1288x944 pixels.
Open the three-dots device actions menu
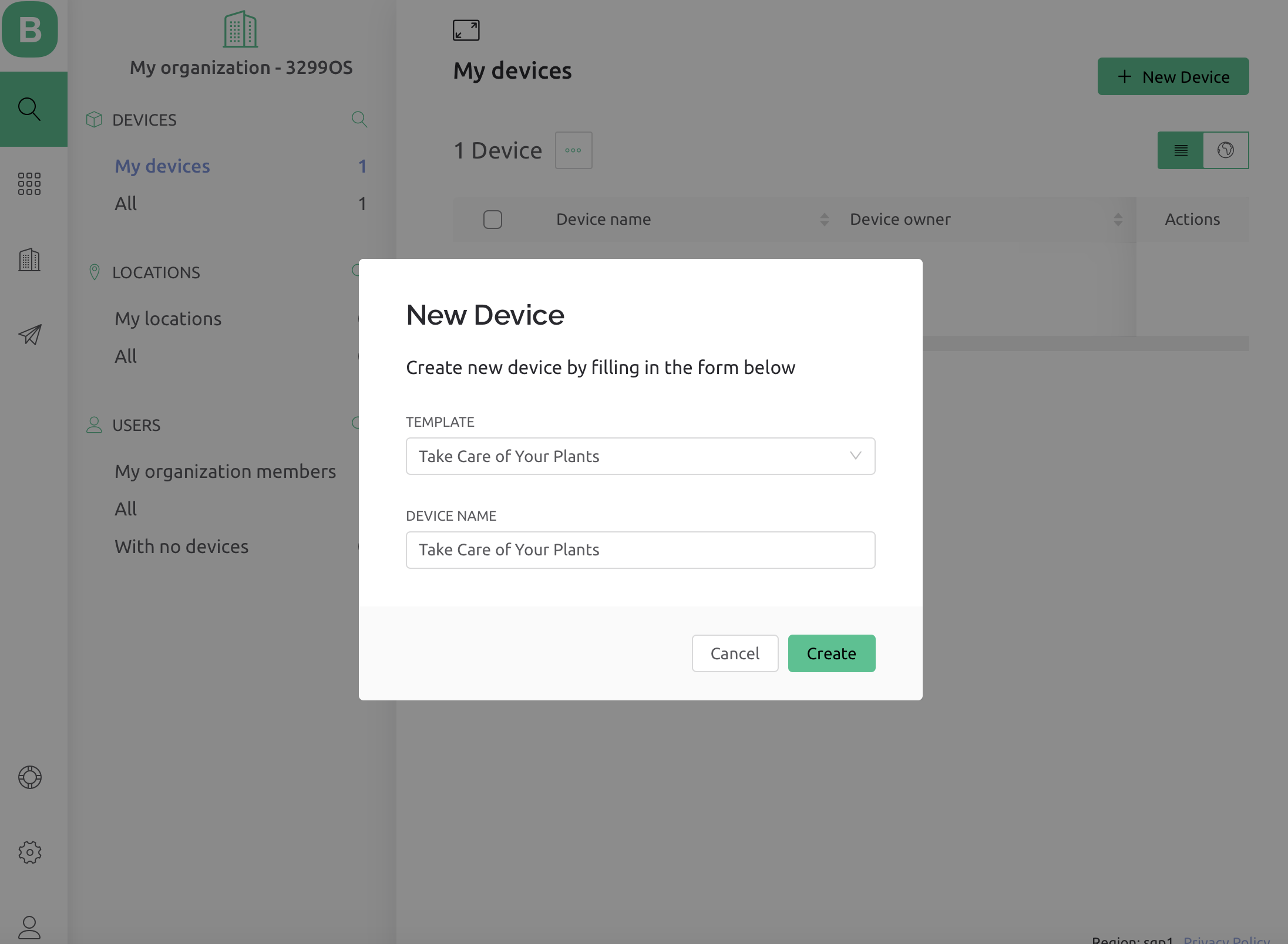pyautogui.click(x=573, y=150)
